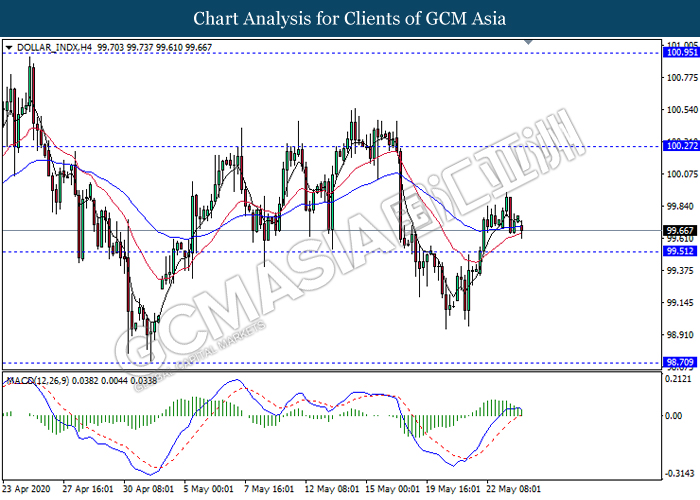Screen dimensions: 700x500
Task: Click the 100.540 price axis value
Action: [x=682, y=110]
